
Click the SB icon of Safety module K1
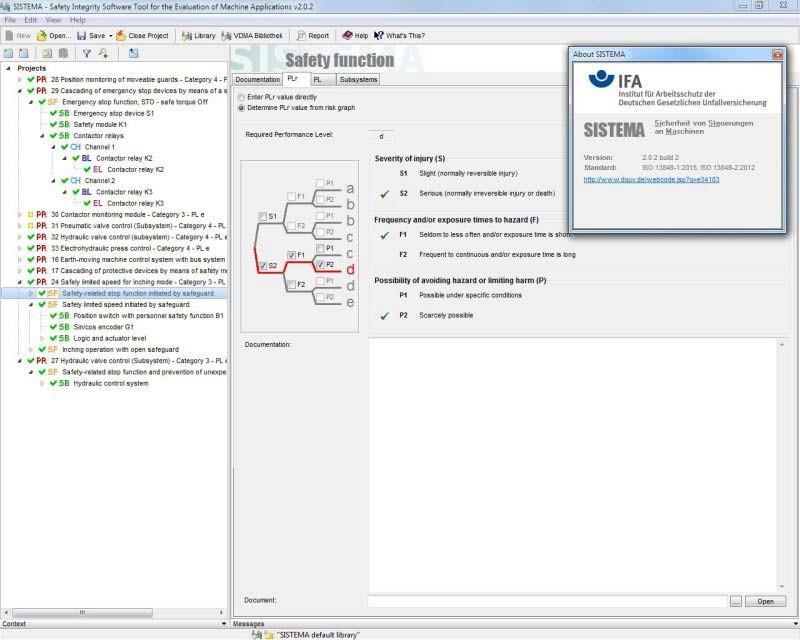click(x=64, y=125)
